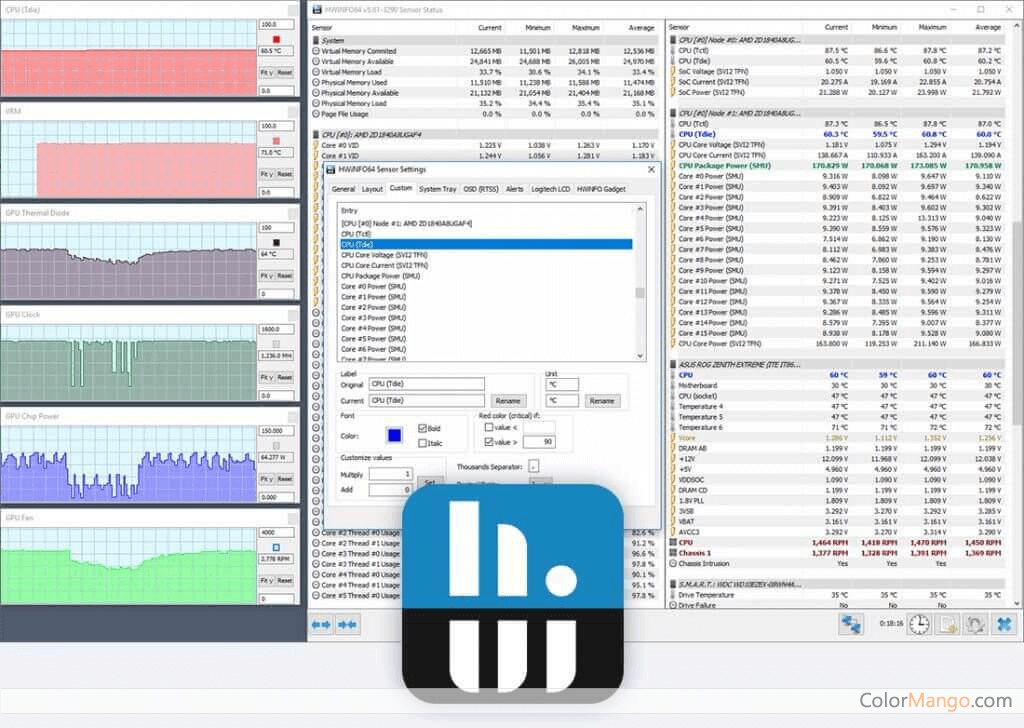Start logging with the log file icon
This screenshot has height=728, width=1024.
[x=947, y=625]
